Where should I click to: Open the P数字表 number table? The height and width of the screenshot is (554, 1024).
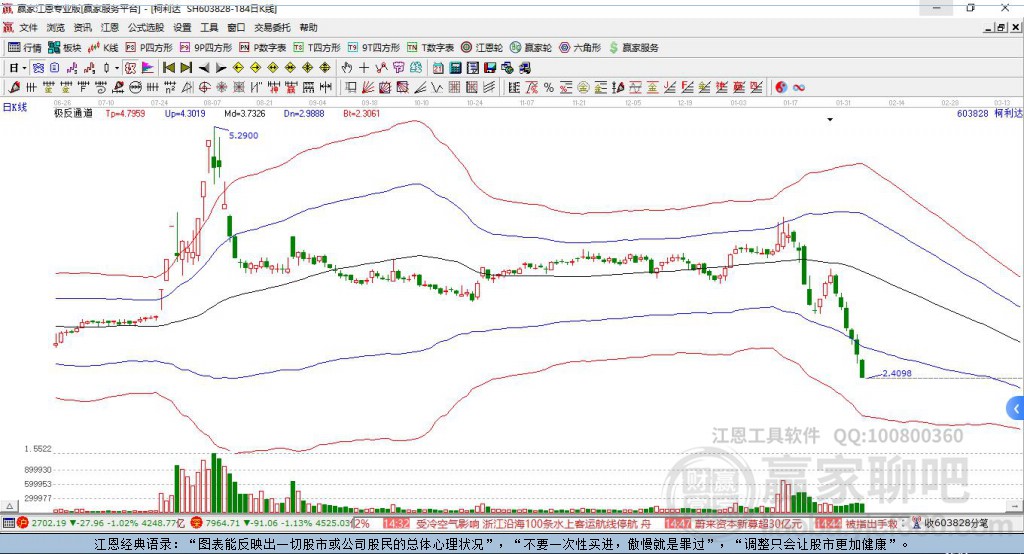tap(263, 48)
